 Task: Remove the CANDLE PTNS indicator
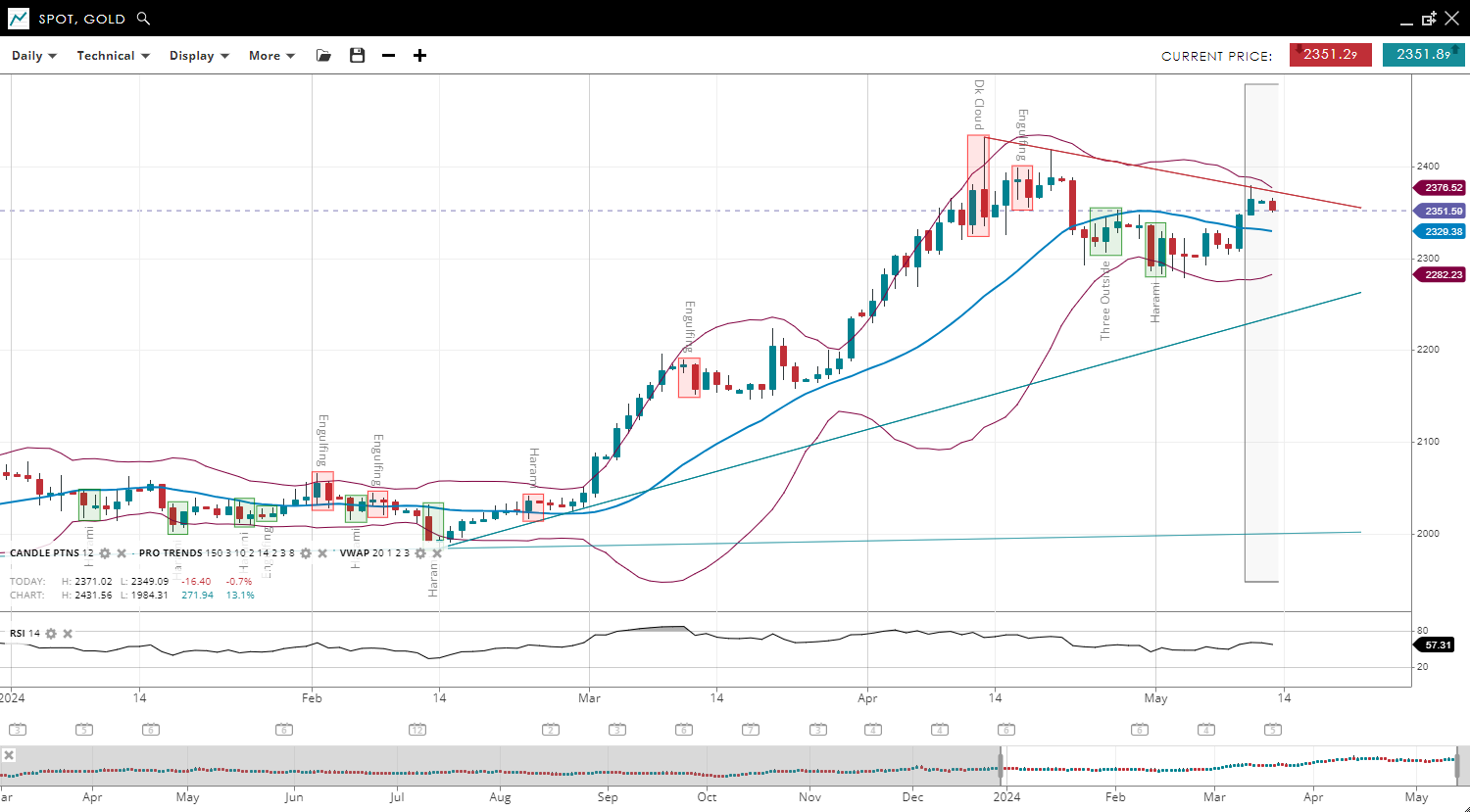pos(122,553)
